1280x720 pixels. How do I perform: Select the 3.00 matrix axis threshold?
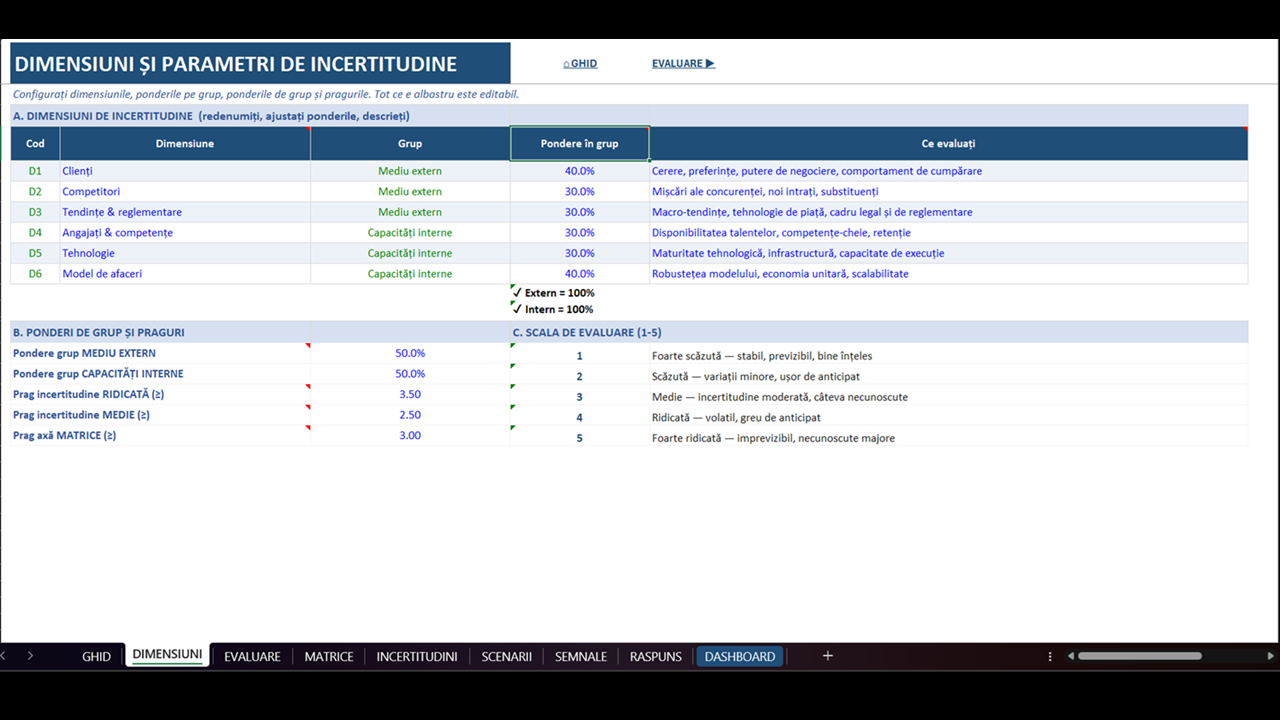pyautogui.click(x=410, y=435)
